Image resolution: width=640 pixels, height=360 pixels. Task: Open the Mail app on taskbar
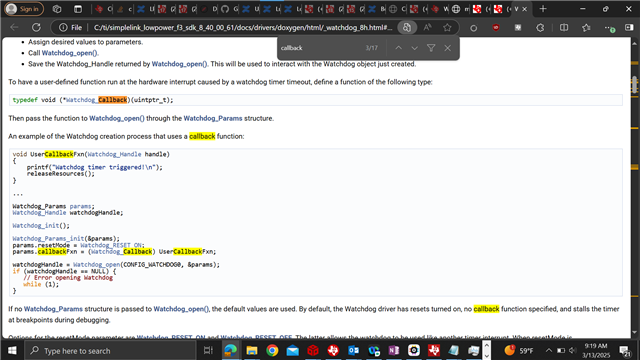(x=293, y=350)
